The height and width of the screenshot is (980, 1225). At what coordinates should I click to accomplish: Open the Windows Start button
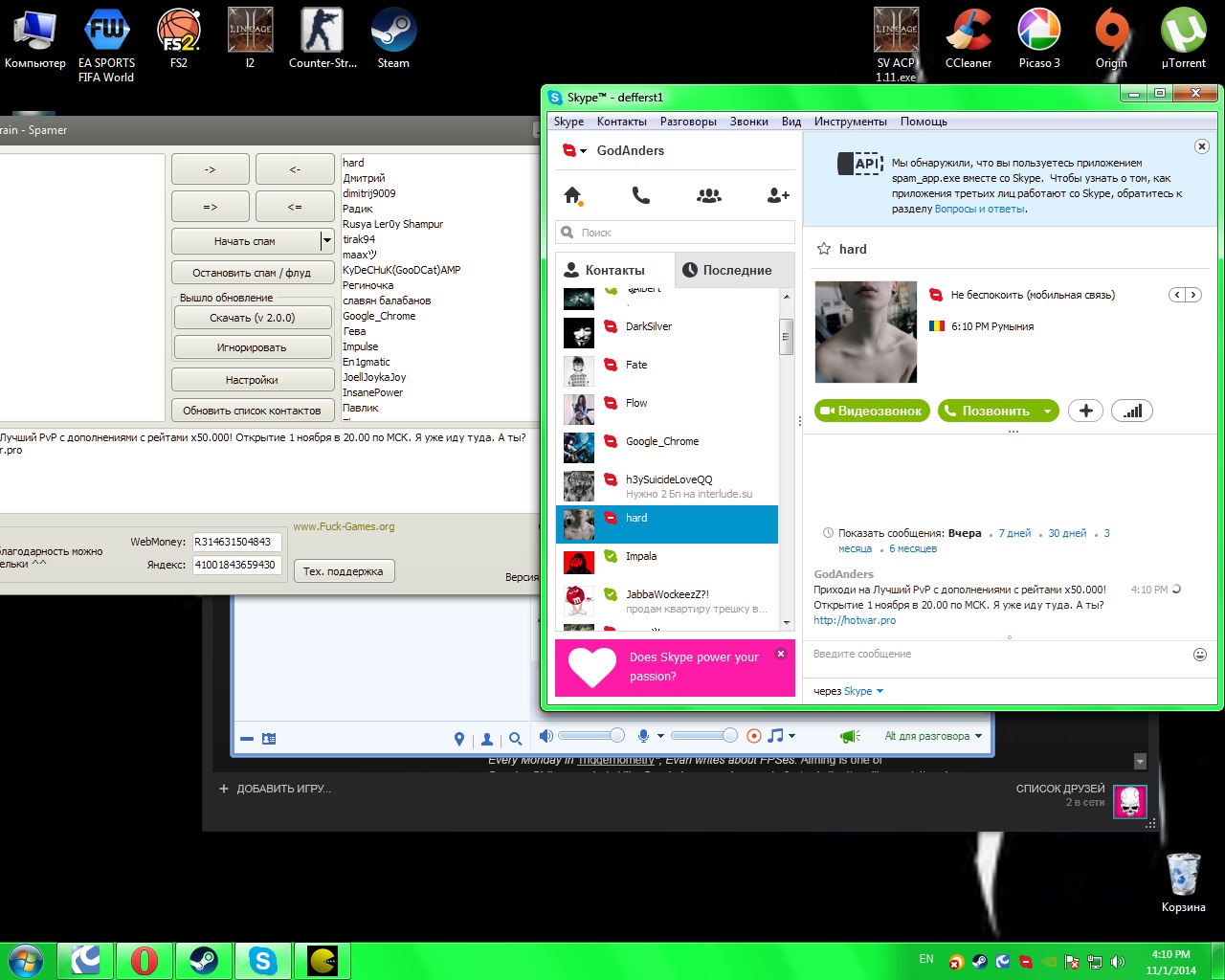pos(26,960)
